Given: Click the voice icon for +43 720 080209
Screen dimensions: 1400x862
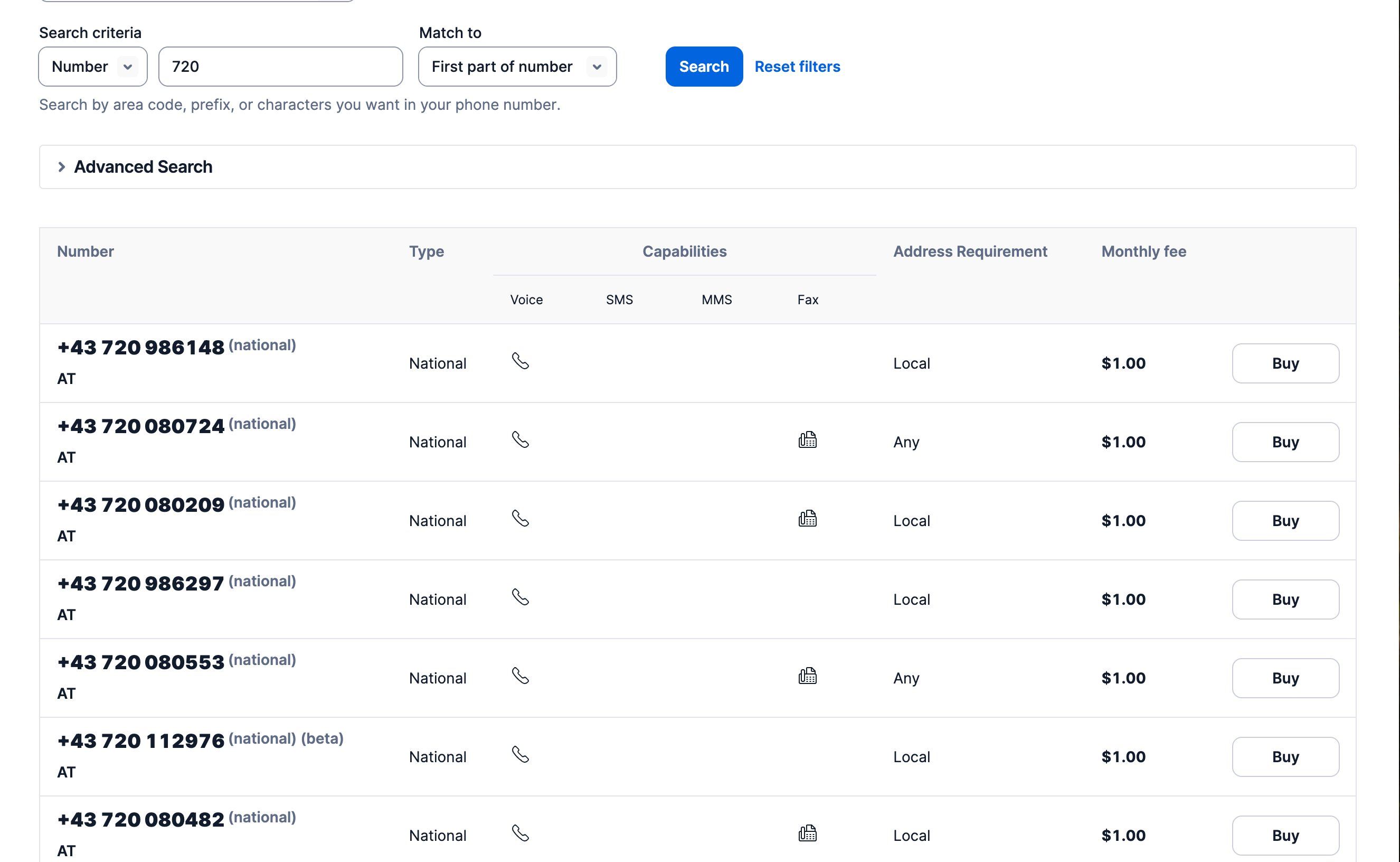Looking at the screenshot, I should [x=519, y=519].
